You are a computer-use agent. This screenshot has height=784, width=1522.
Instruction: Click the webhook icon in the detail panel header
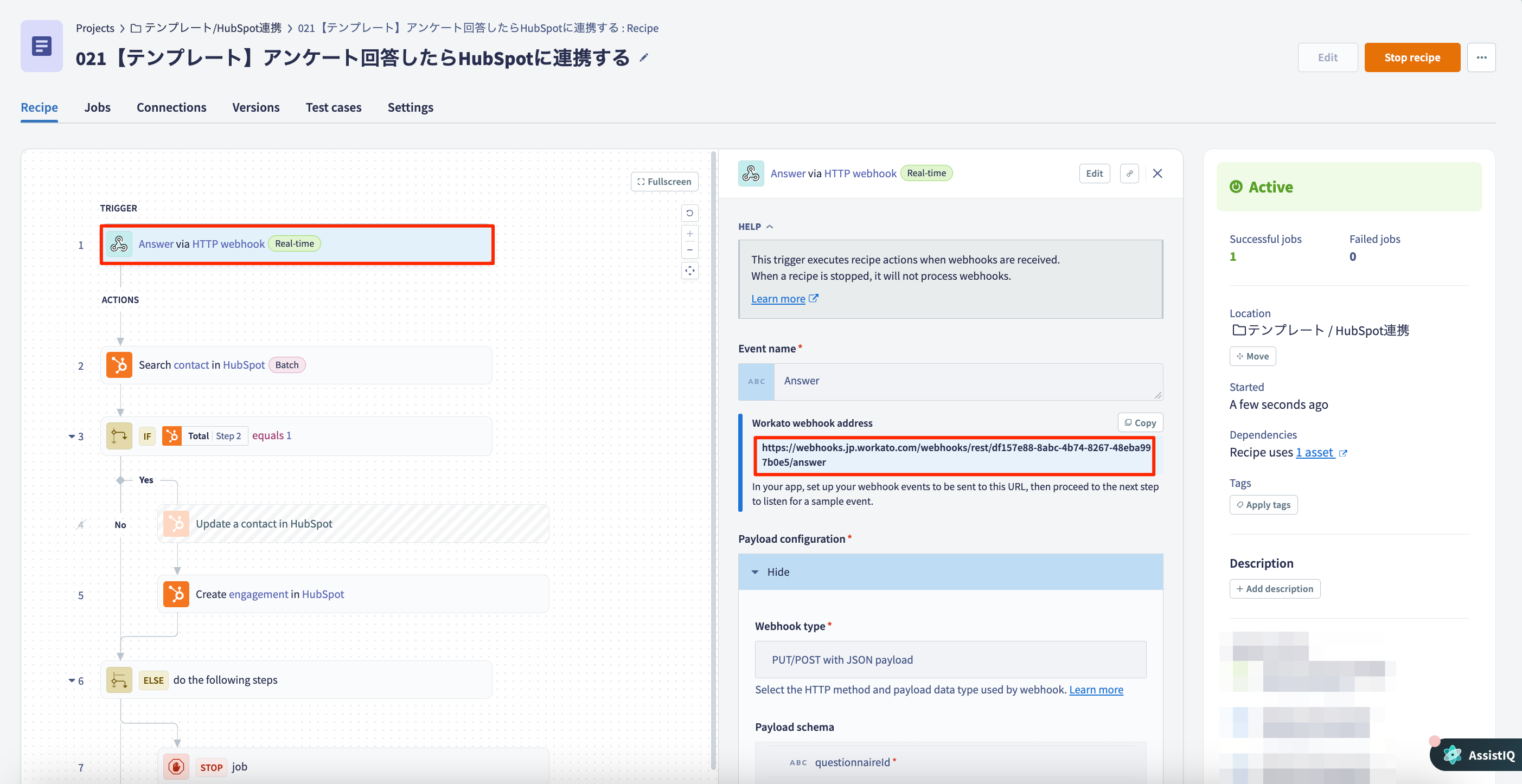(x=751, y=173)
